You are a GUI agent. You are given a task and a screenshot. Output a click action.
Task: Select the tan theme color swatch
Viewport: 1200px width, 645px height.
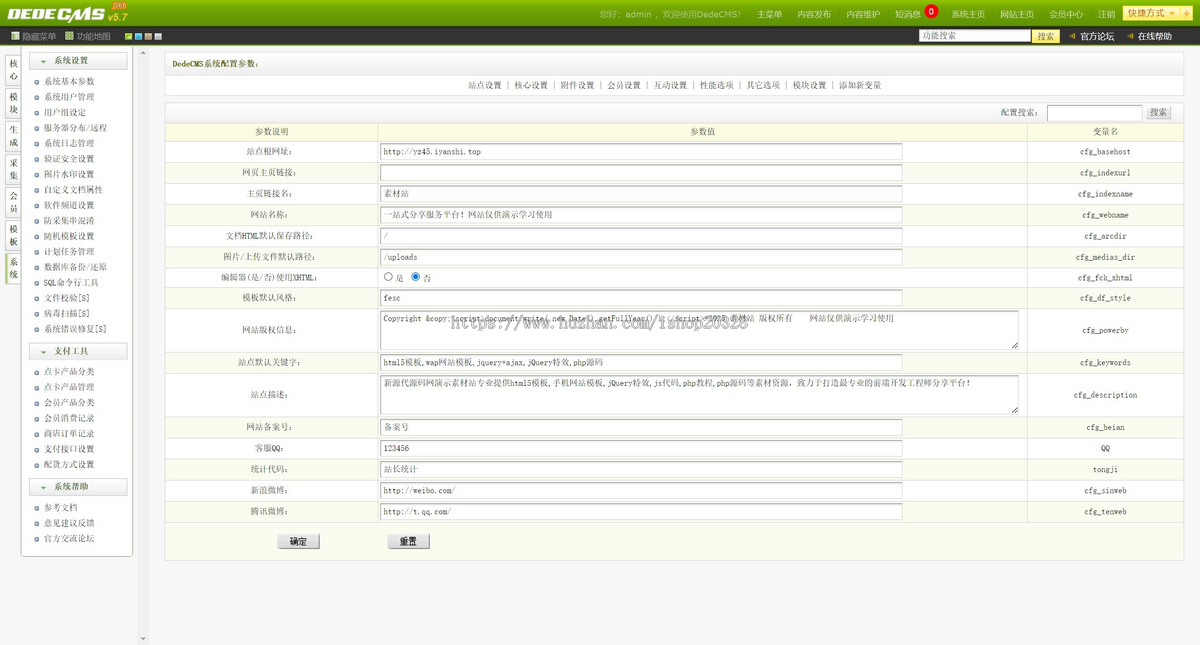(x=147, y=37)
